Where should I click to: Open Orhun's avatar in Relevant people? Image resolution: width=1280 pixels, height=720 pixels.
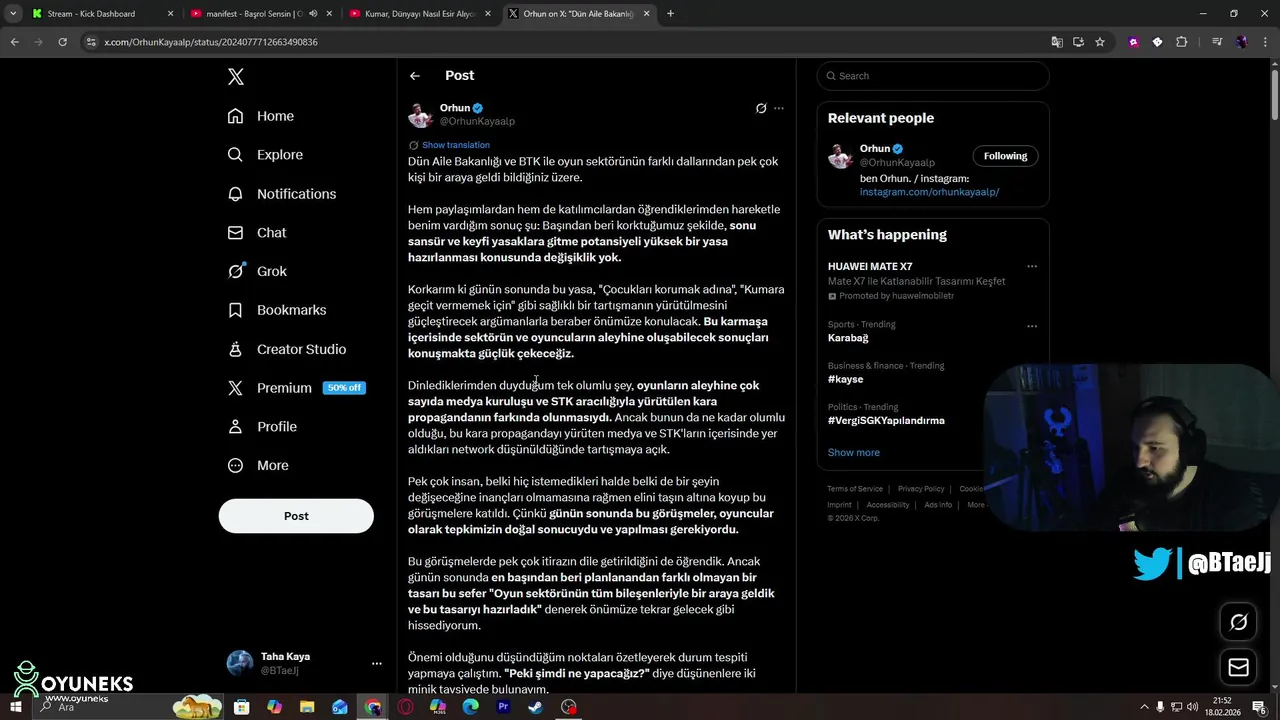[x=840, y=156]
